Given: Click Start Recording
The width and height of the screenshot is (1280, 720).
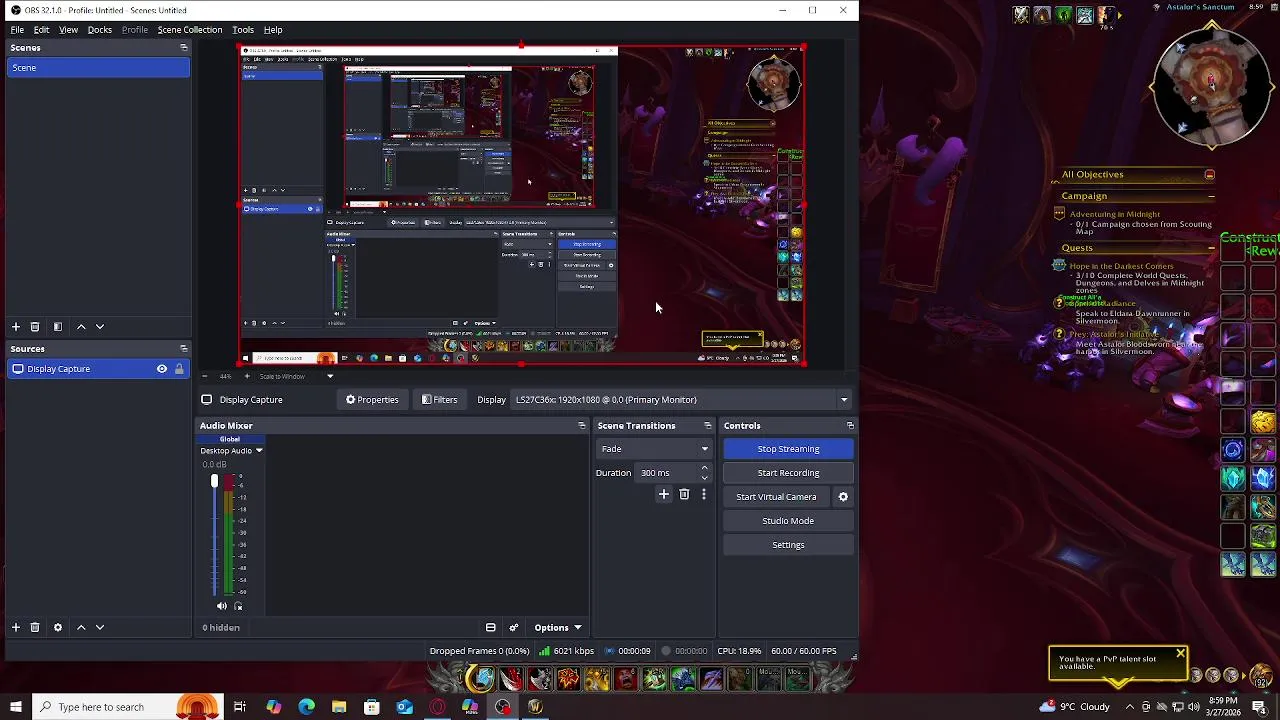Looking at the screenshot, I should pyautogui.click(x=788, y=473).
